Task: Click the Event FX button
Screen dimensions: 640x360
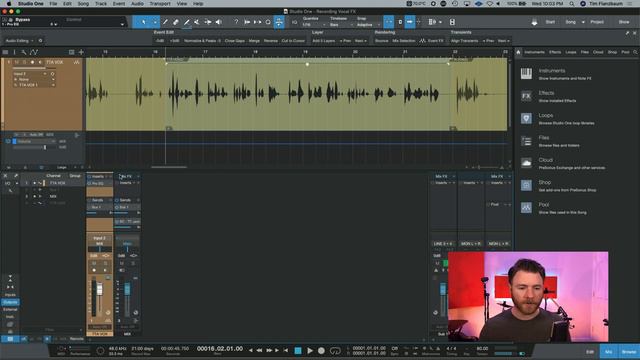Action: click(432, 41)
